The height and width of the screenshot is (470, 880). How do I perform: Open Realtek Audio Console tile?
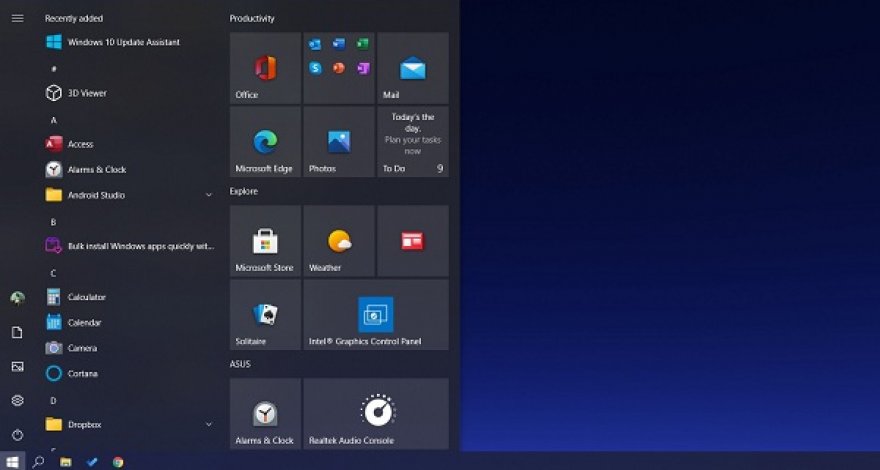pyautogui.click(x=376, y=414)
